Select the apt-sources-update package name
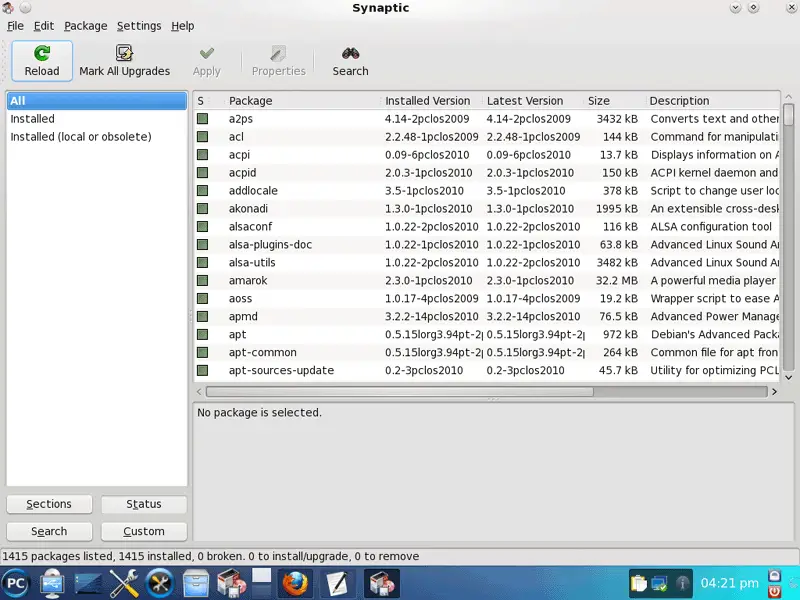The height and width of the screenshot is (600, 800). click(x=281, y=370)
